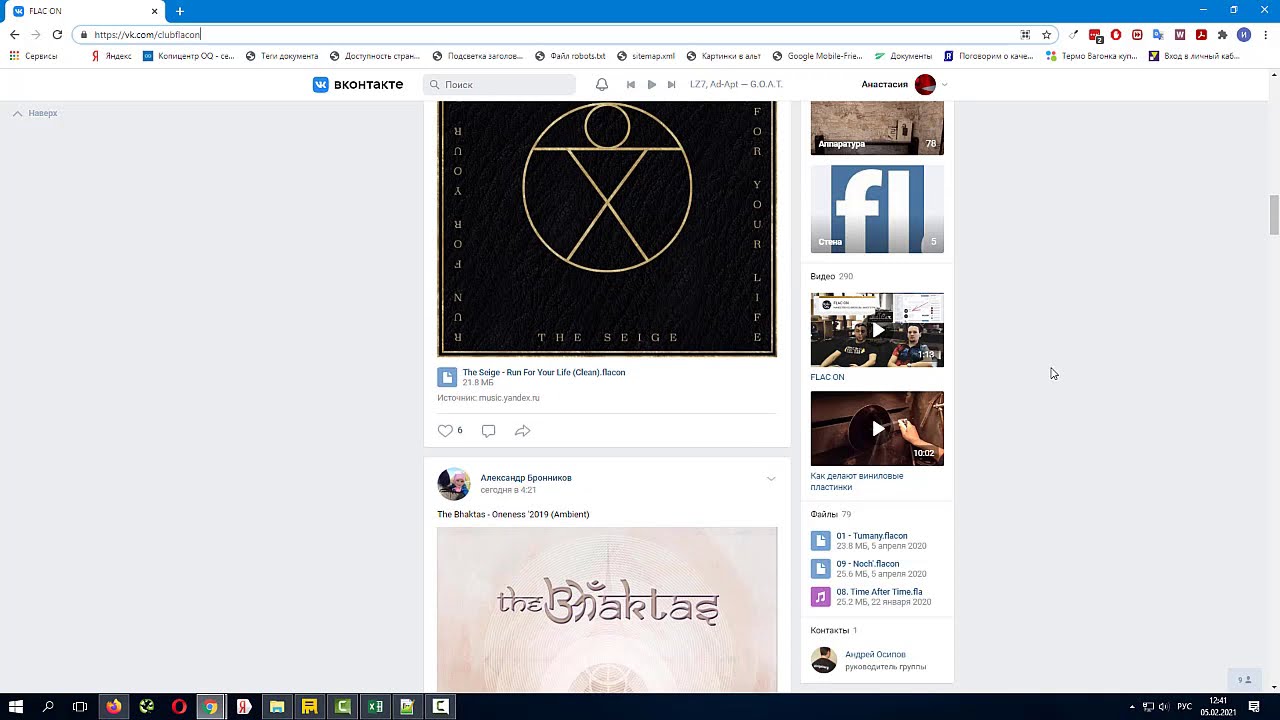This screenshot has height=720, width=1280.
Task: Open The Seige - Run For Your Life (Clean).flacon file
Action: 543,372
